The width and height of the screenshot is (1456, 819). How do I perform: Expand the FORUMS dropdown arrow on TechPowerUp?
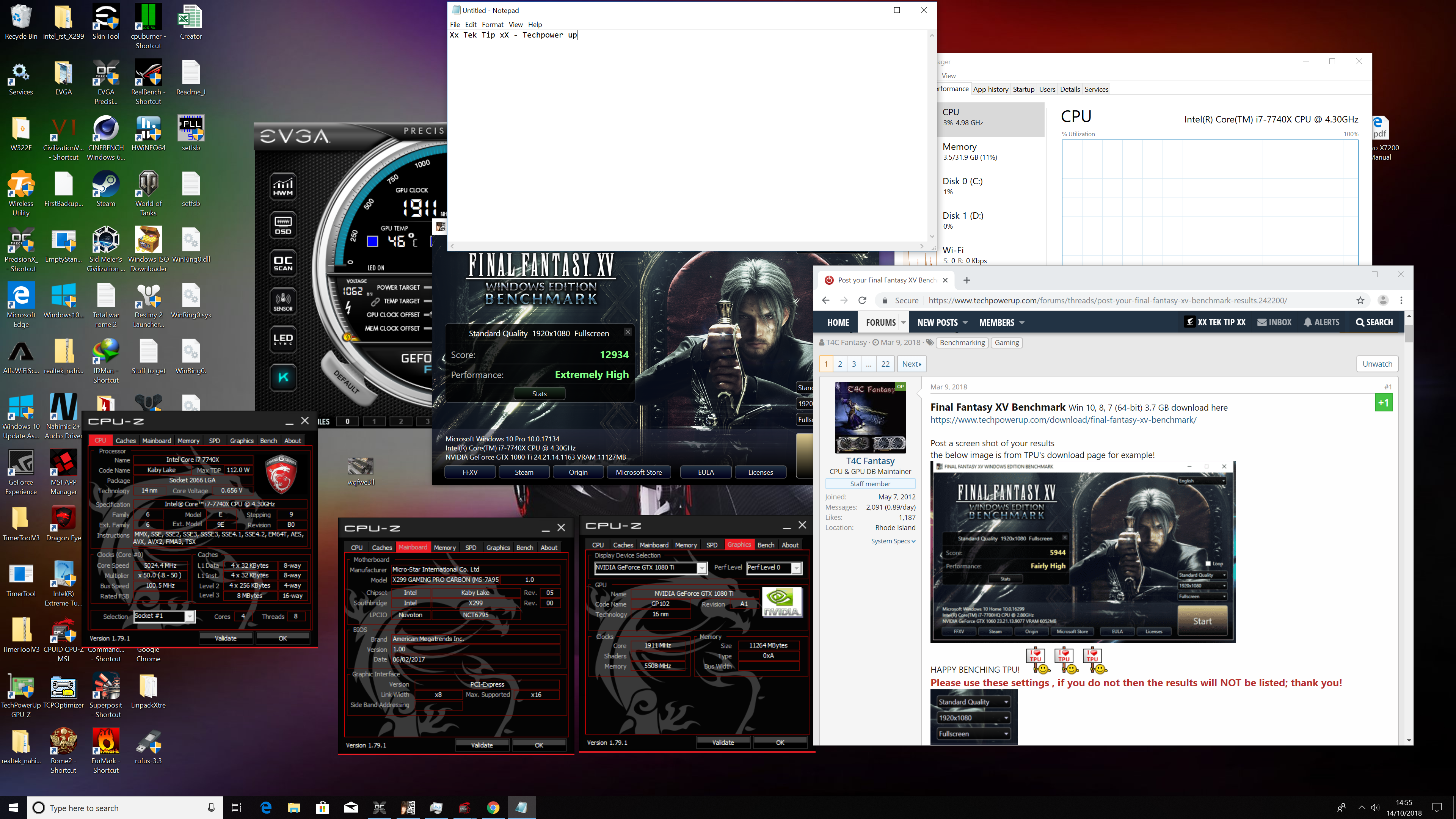903,322
